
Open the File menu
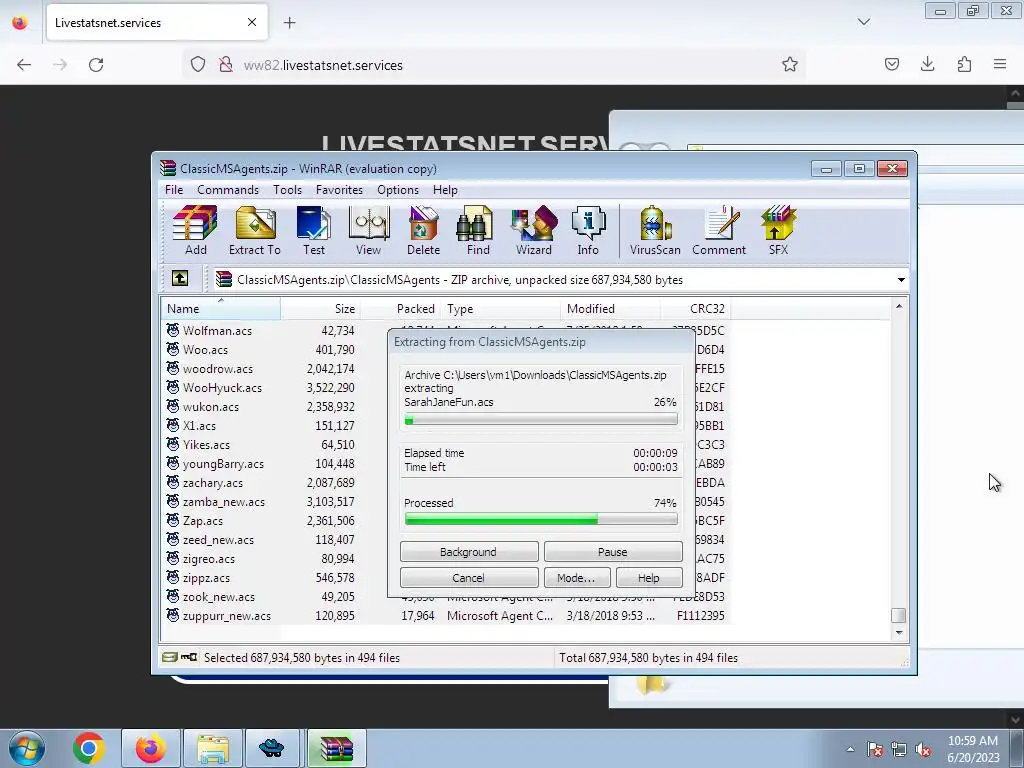point(174,190)
